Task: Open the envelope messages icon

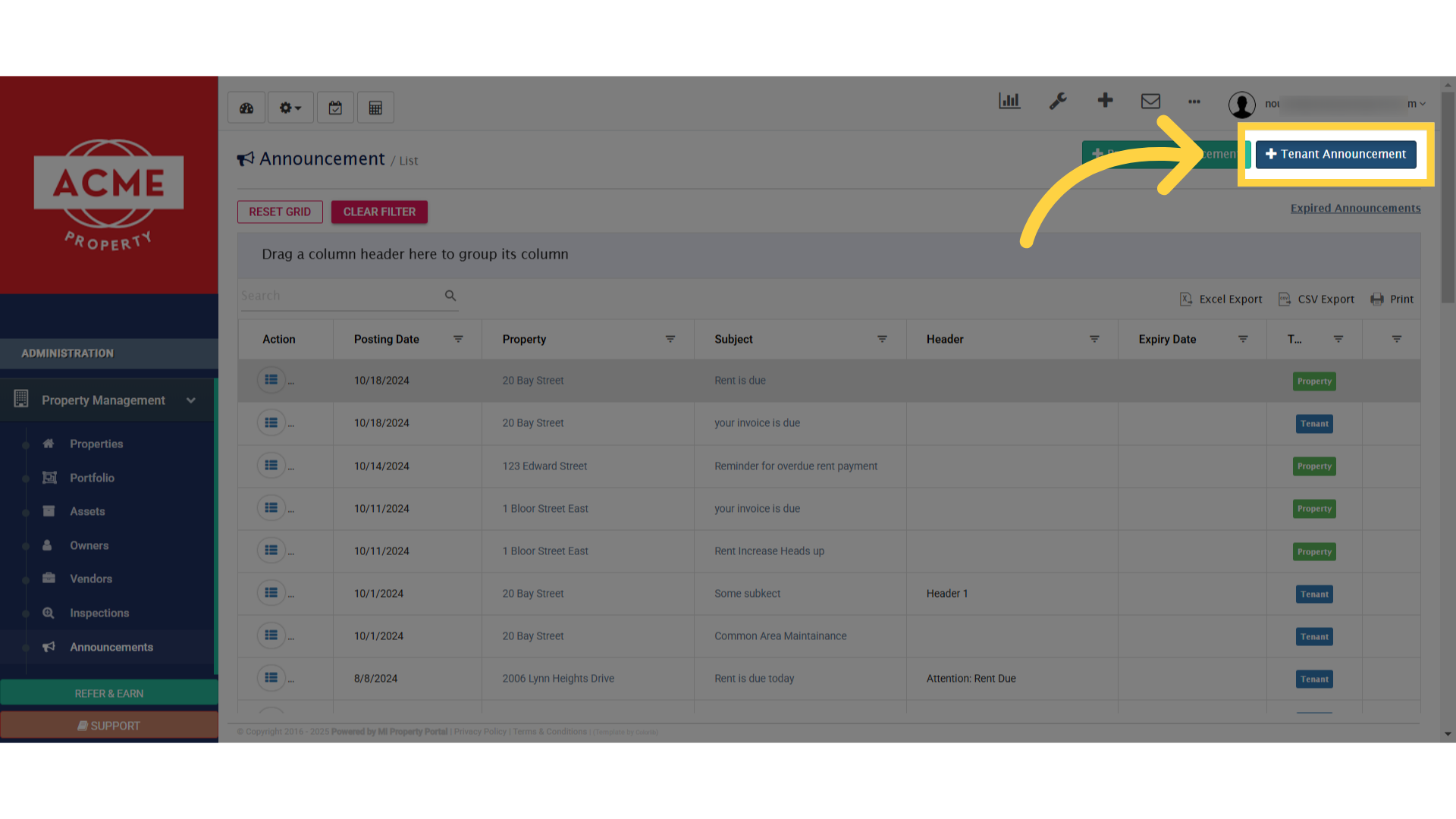Action: coord(1150,101)
